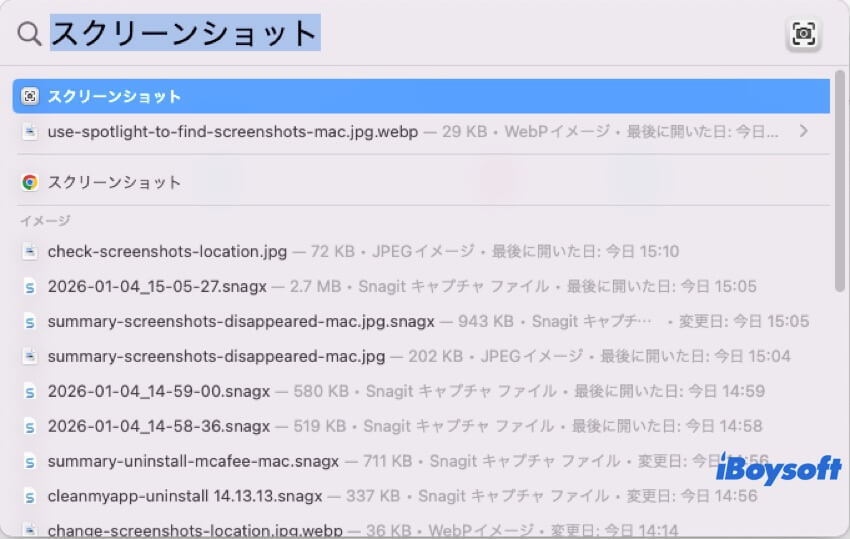Open change-screenshots-location.jpg.webp
The image size is (850, 539).
click(421, 529)
